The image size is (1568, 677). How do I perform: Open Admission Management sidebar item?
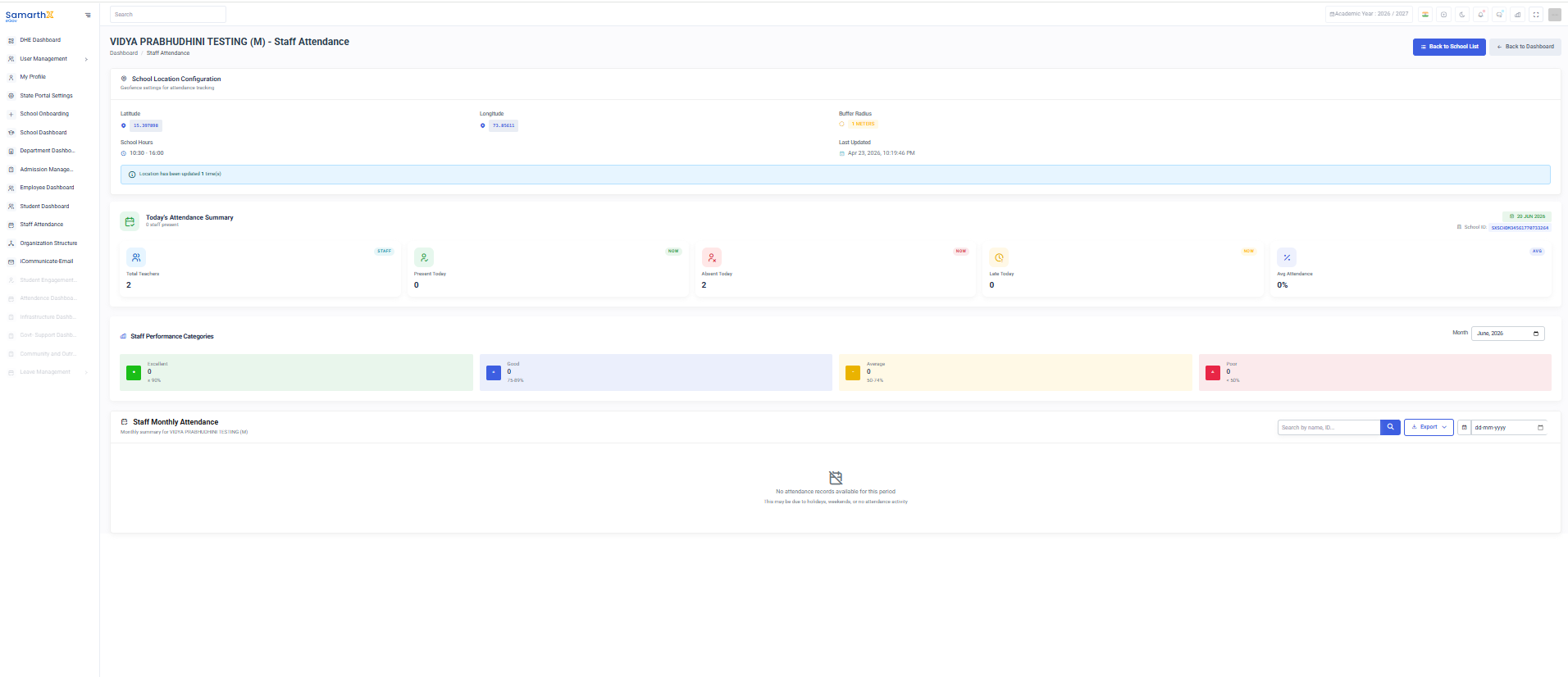click(x=47, y=170)
